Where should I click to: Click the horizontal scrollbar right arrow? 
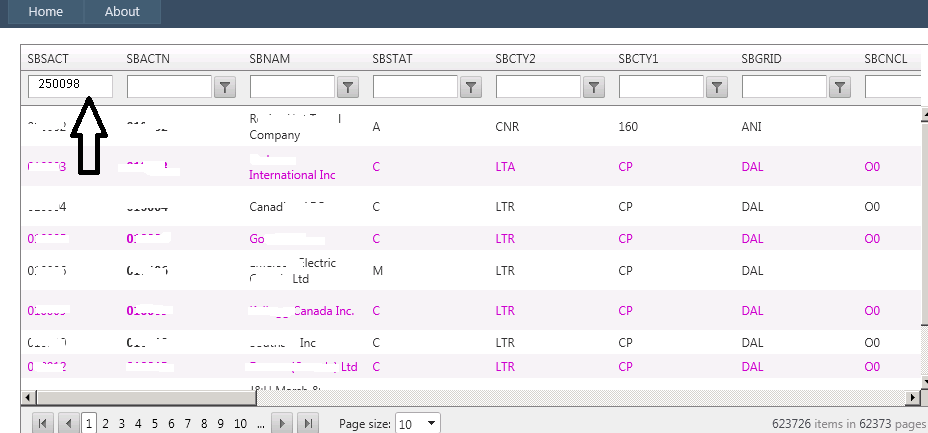click(910, 398)
